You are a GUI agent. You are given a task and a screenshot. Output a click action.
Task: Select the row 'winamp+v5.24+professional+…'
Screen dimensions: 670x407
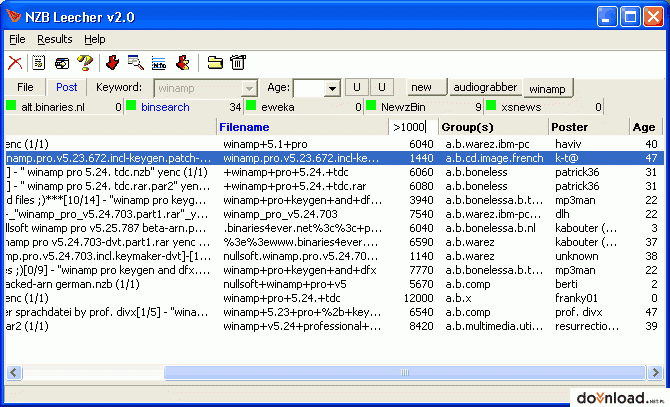tap(335, 326)
